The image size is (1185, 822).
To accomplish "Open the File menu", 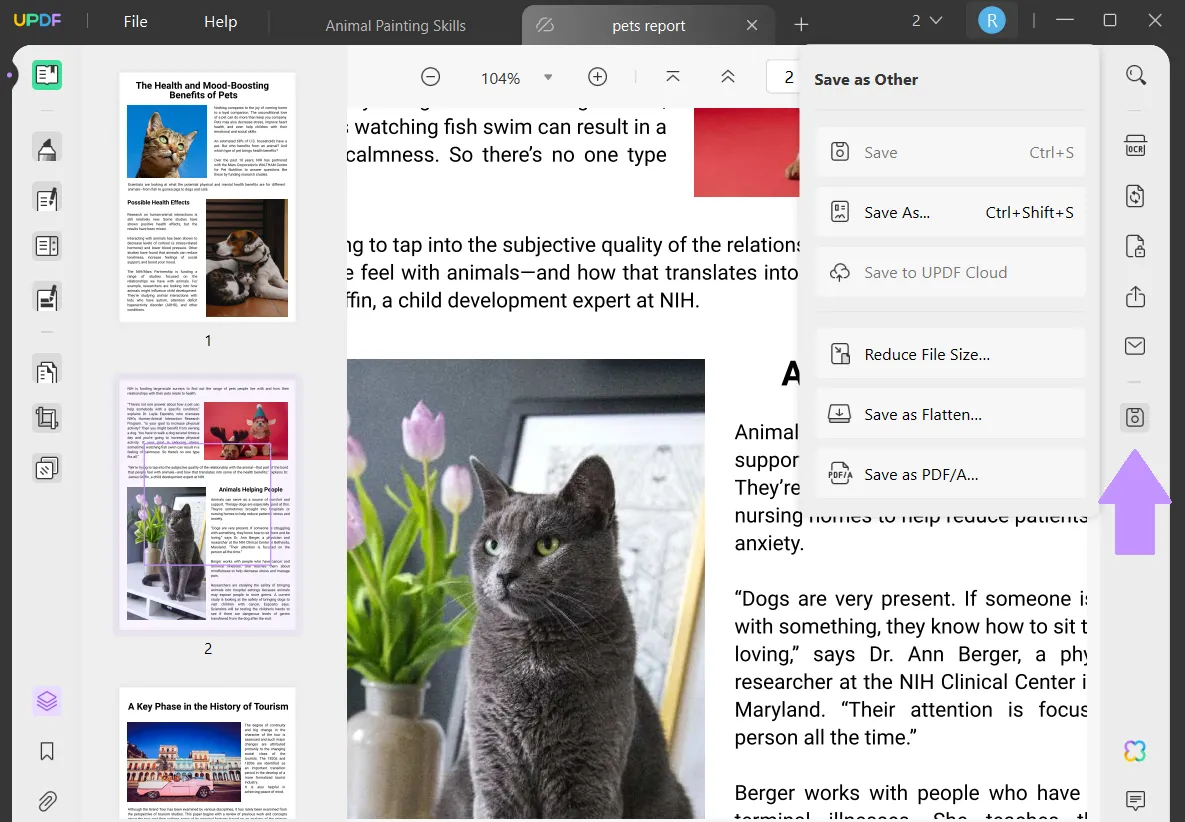I will (135, 20).
